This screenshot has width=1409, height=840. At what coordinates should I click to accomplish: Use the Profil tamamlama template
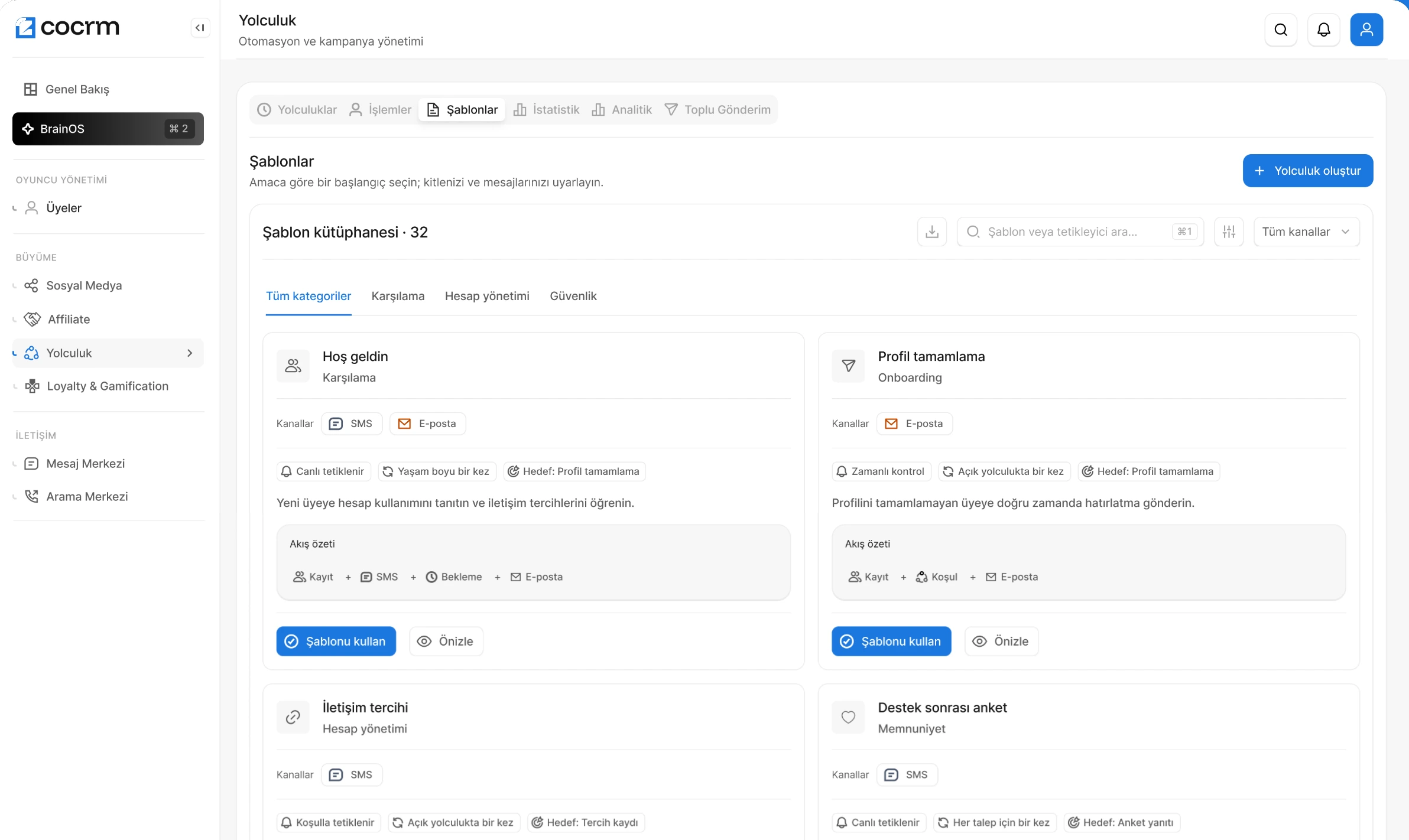click(891, 642)
